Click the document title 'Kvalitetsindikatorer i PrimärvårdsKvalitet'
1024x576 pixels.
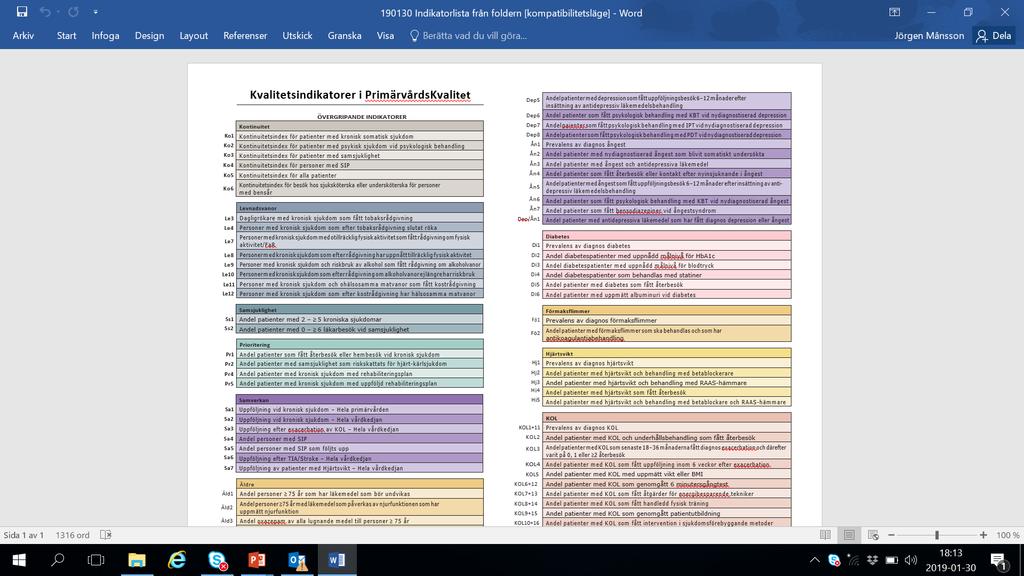[x=360, y=95]
